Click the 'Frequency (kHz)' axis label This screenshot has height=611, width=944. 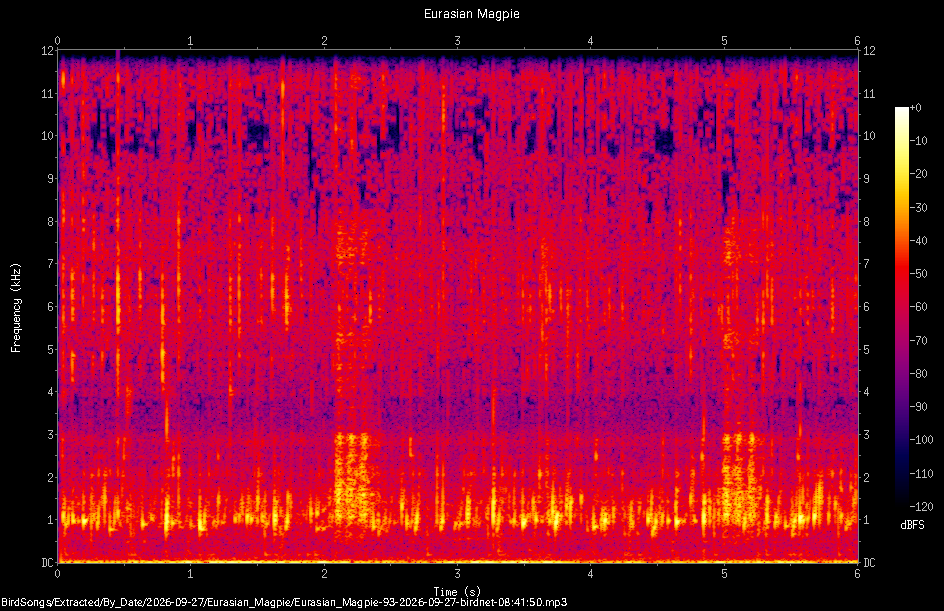click(x=16, y=308)
